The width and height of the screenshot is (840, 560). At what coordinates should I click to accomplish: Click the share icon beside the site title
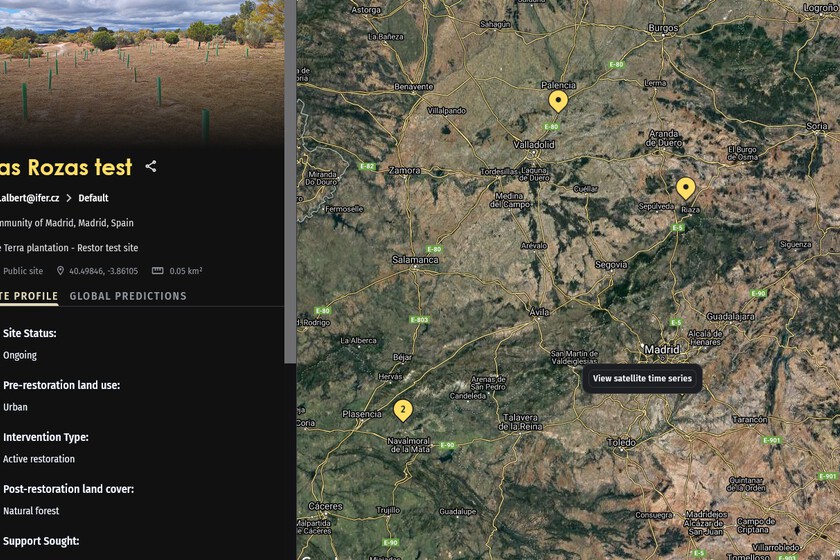click(x=151, y=167)
